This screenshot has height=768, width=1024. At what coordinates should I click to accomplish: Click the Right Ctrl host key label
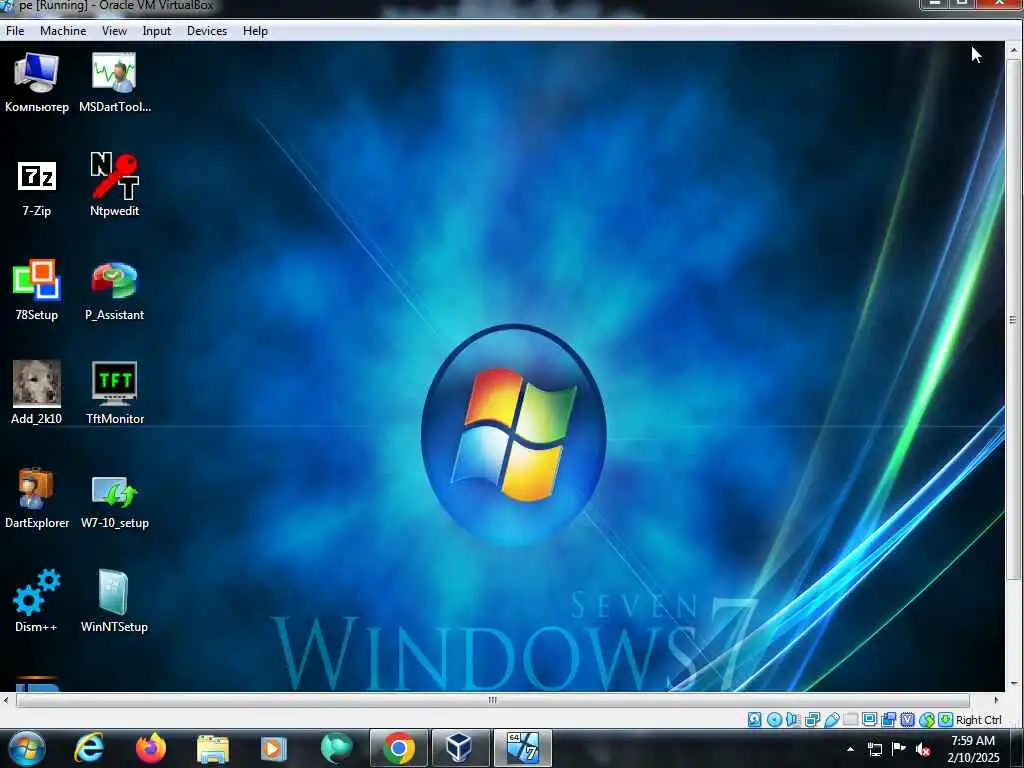978,720
